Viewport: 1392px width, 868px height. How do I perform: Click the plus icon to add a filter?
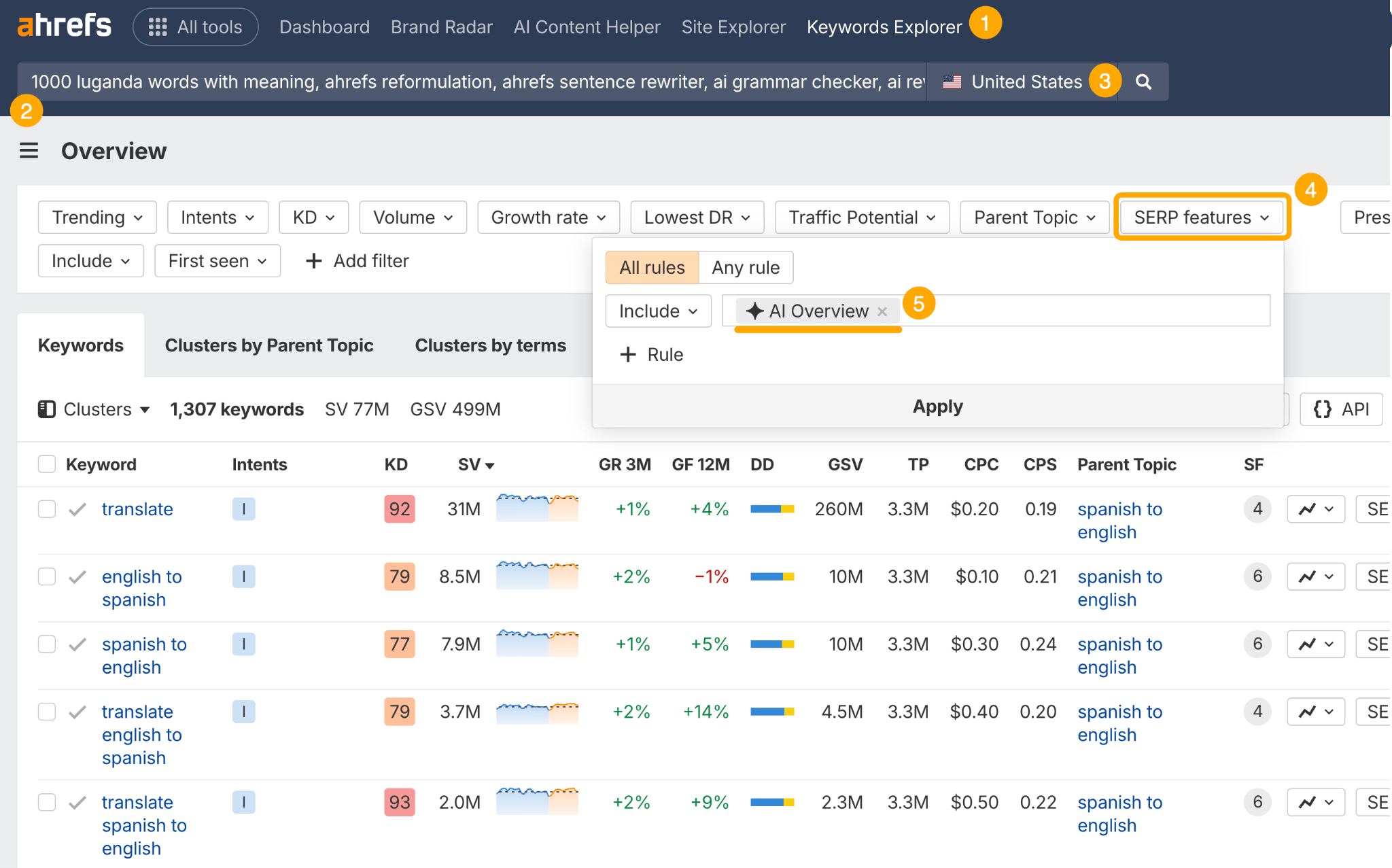313,260
